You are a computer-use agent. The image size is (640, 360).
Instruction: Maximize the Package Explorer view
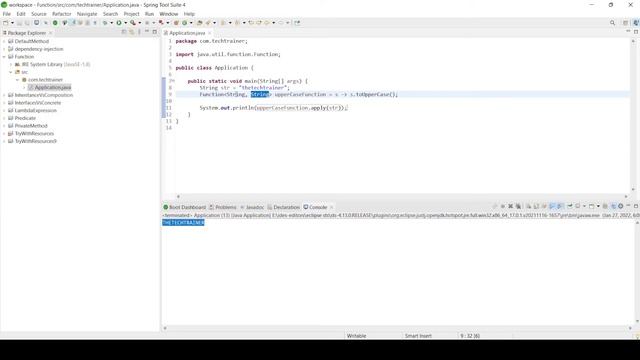pos(155,32)
